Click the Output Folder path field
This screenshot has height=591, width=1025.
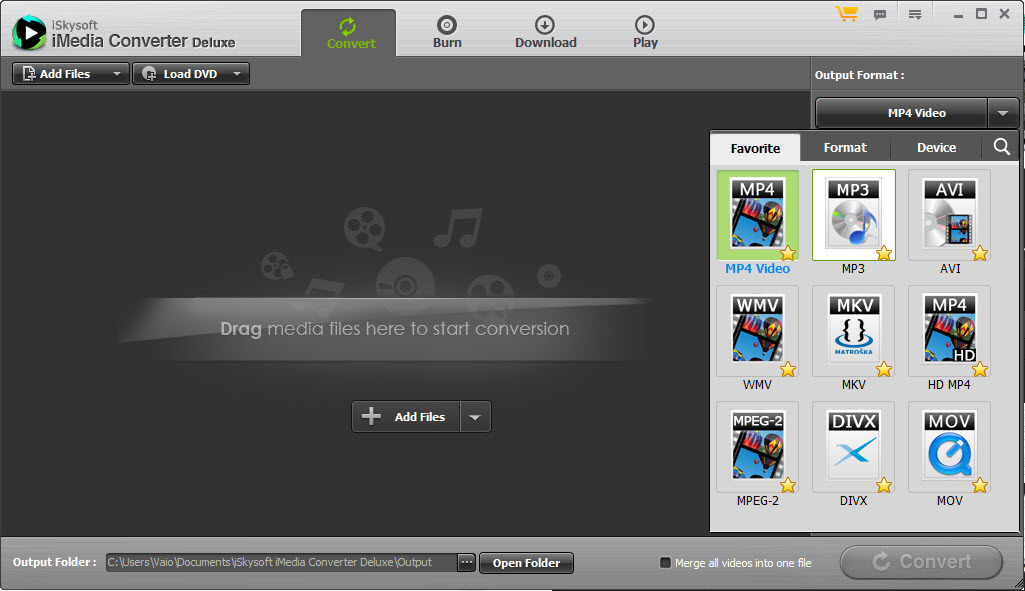[x=282, y=562]
